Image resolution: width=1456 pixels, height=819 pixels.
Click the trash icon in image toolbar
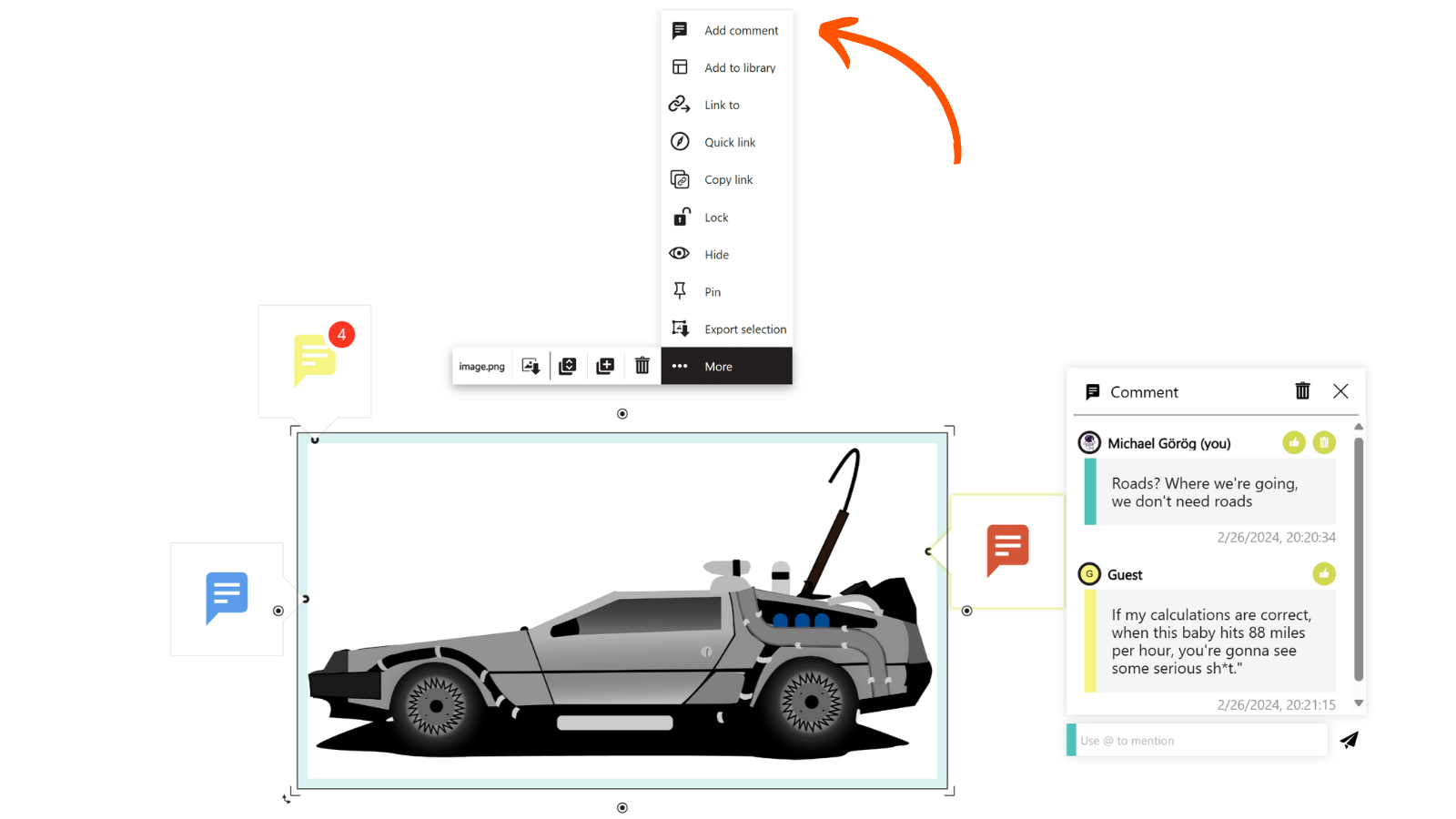click(x=642, y=366)
